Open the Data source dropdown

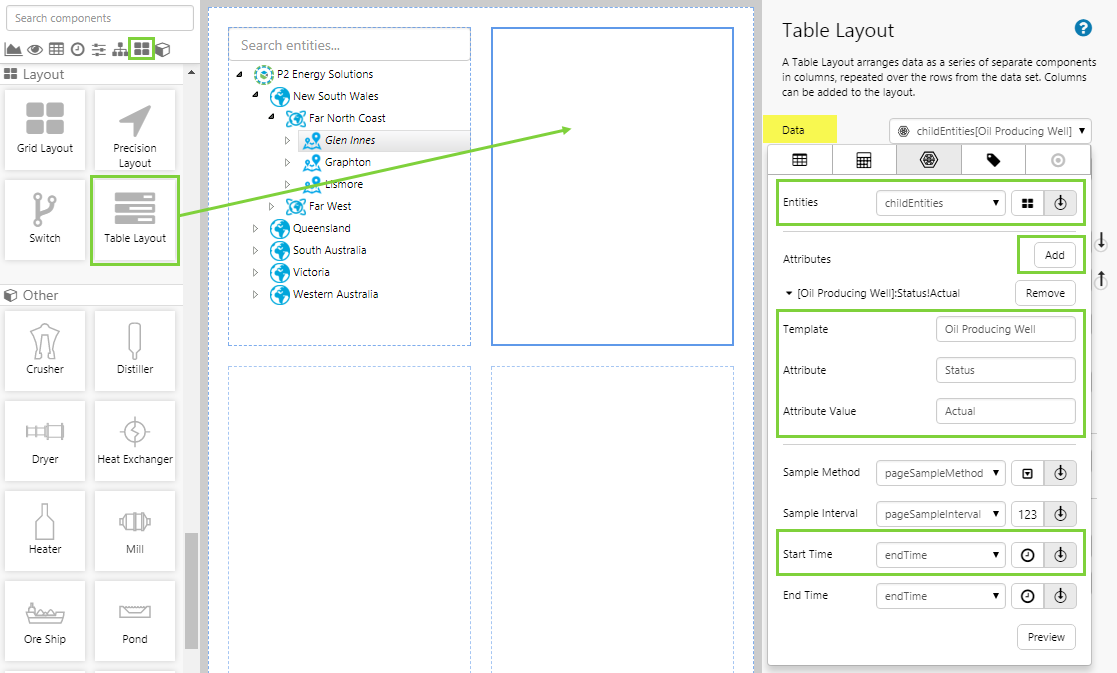click(x=990, y=131)
